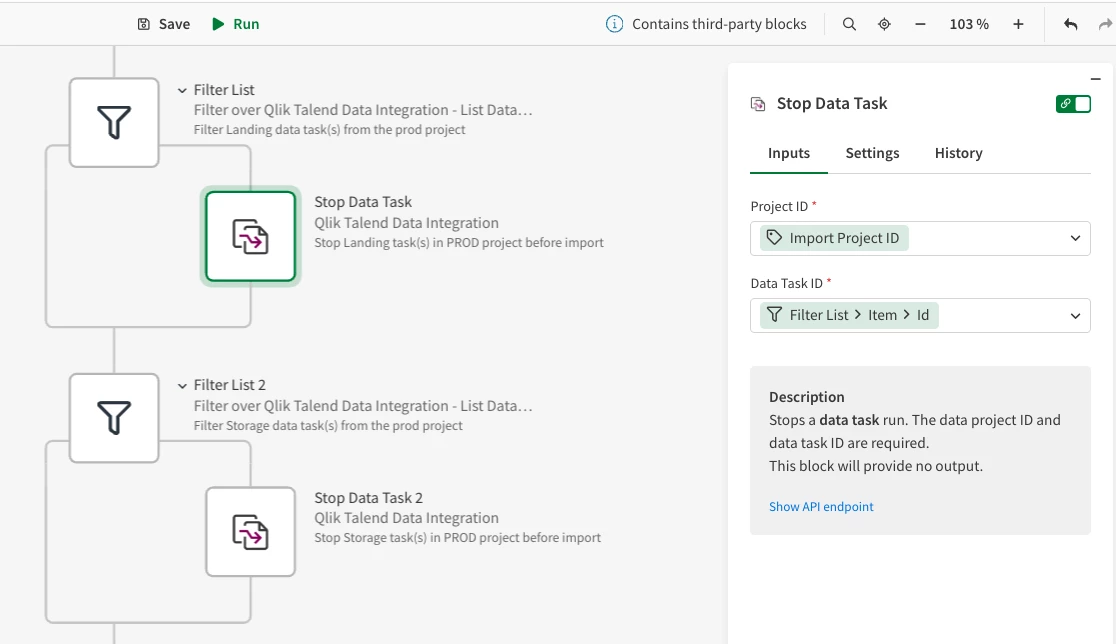Viewport: 1116px width, 644px height.
Task: Click the 'Filter Landing data task(s)' comment text
Action: (330, 130)
